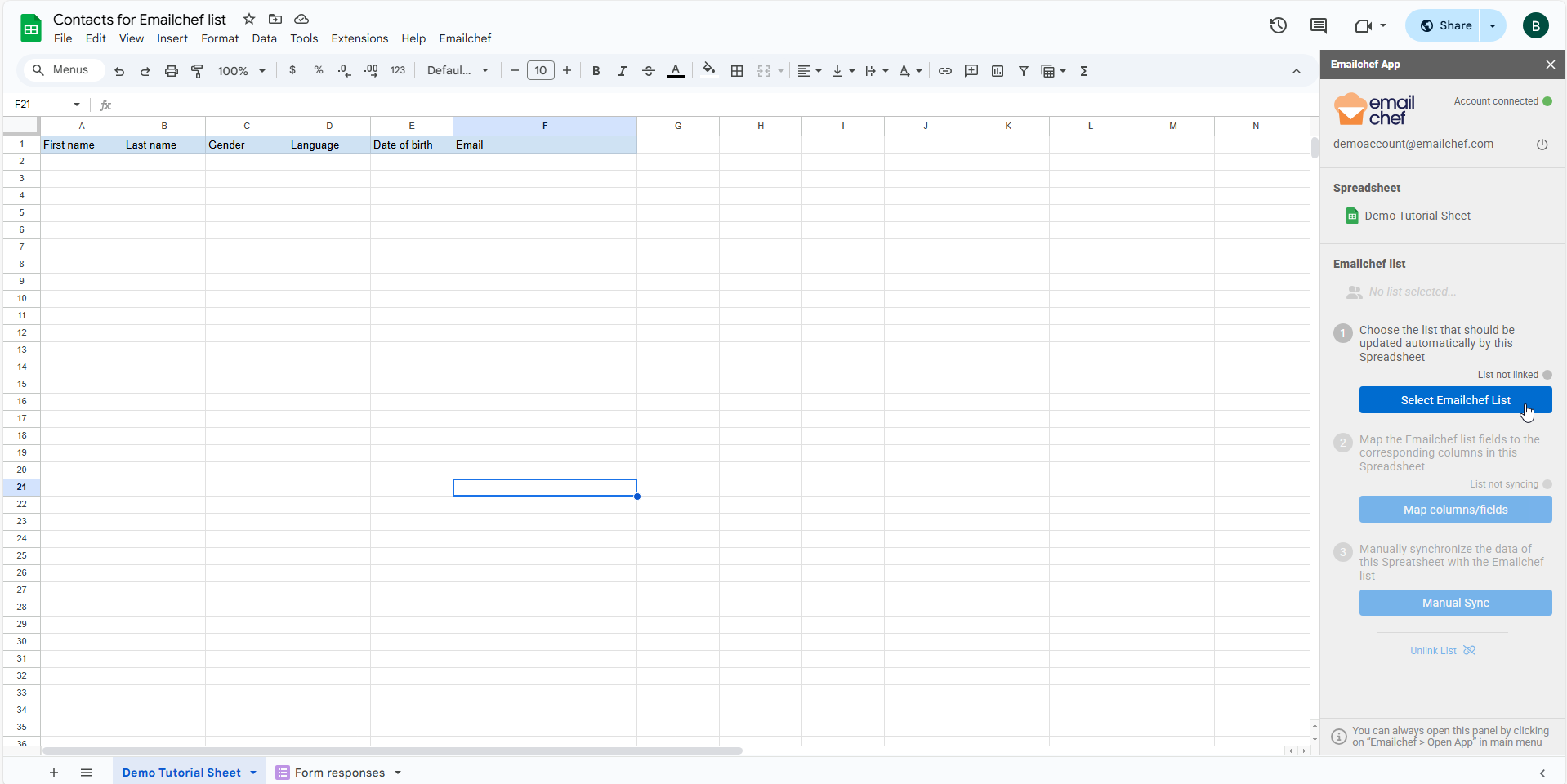Click the Share button
The image size is (1567, 784).
pyautogui.click(x=1447, y=25)
